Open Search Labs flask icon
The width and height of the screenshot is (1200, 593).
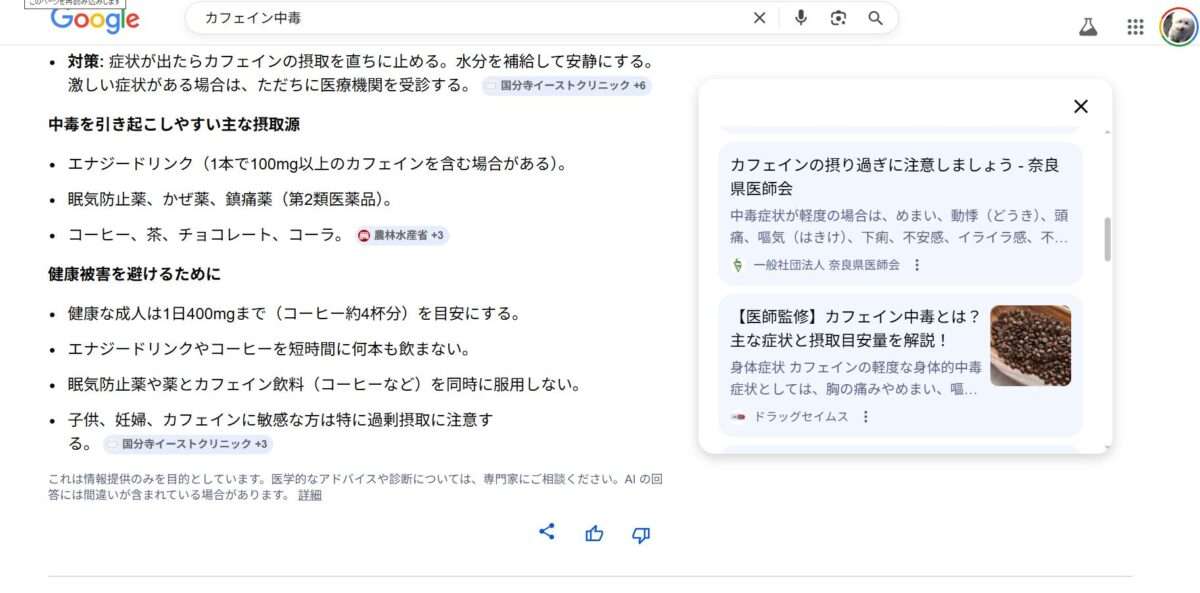click(1088, 27)
